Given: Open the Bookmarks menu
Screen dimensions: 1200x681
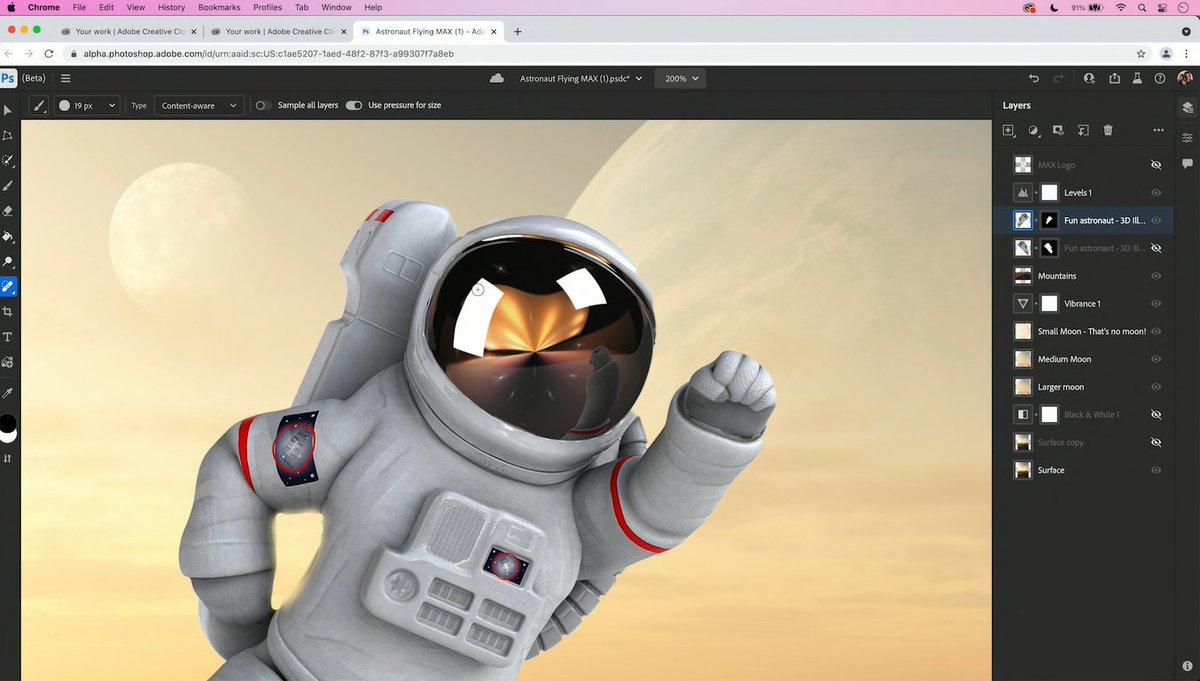Looking at the screenshot, I should pos(219,7).
